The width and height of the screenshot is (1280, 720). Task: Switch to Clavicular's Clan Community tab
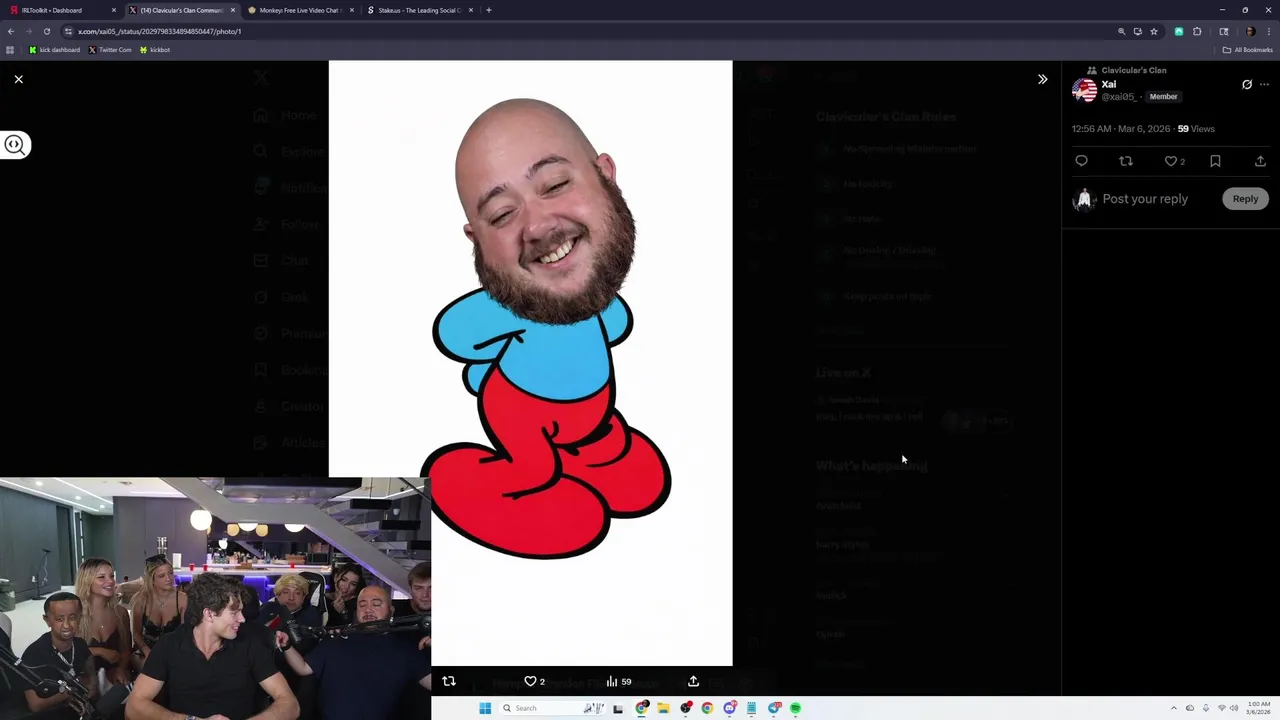coord(180,10)
